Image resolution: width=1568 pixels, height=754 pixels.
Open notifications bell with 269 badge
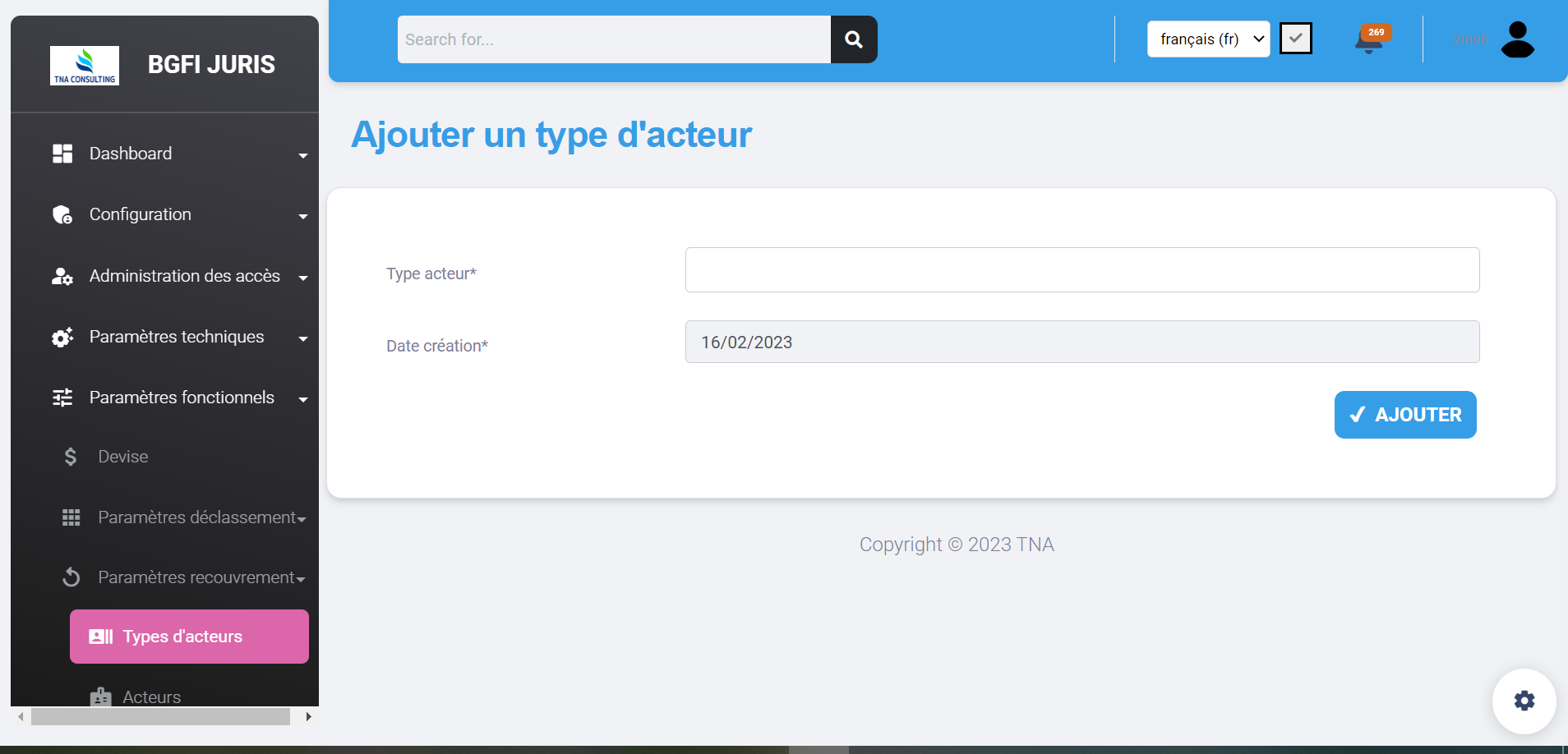[1368, 39]
